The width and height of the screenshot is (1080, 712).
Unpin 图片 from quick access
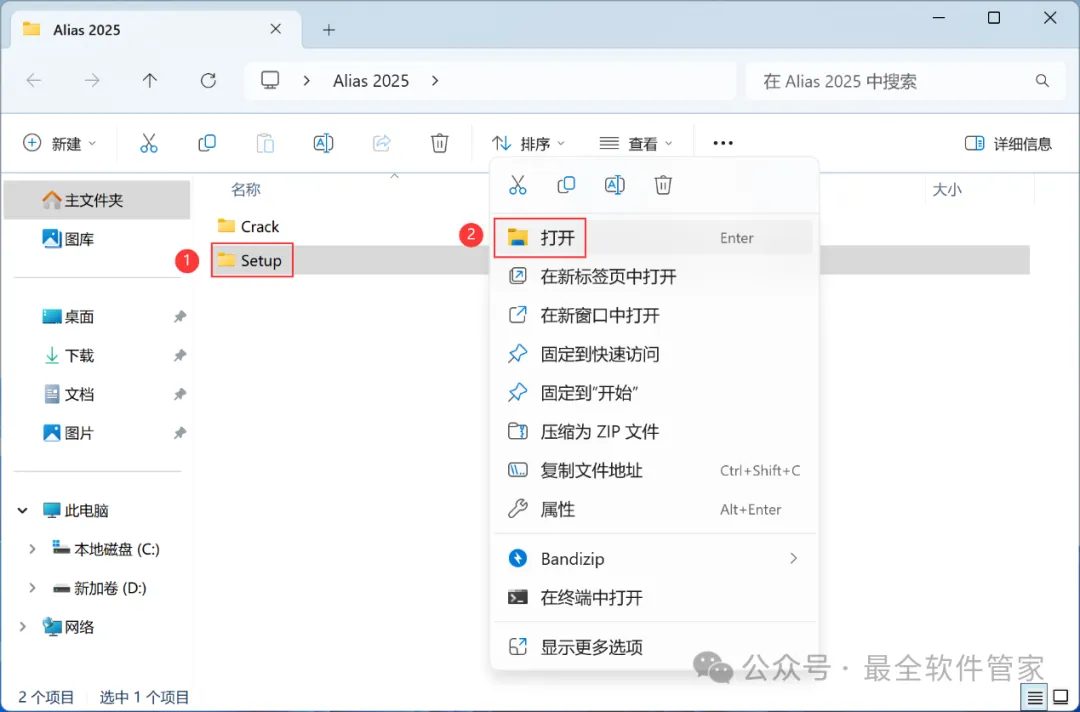pos(179,433)
